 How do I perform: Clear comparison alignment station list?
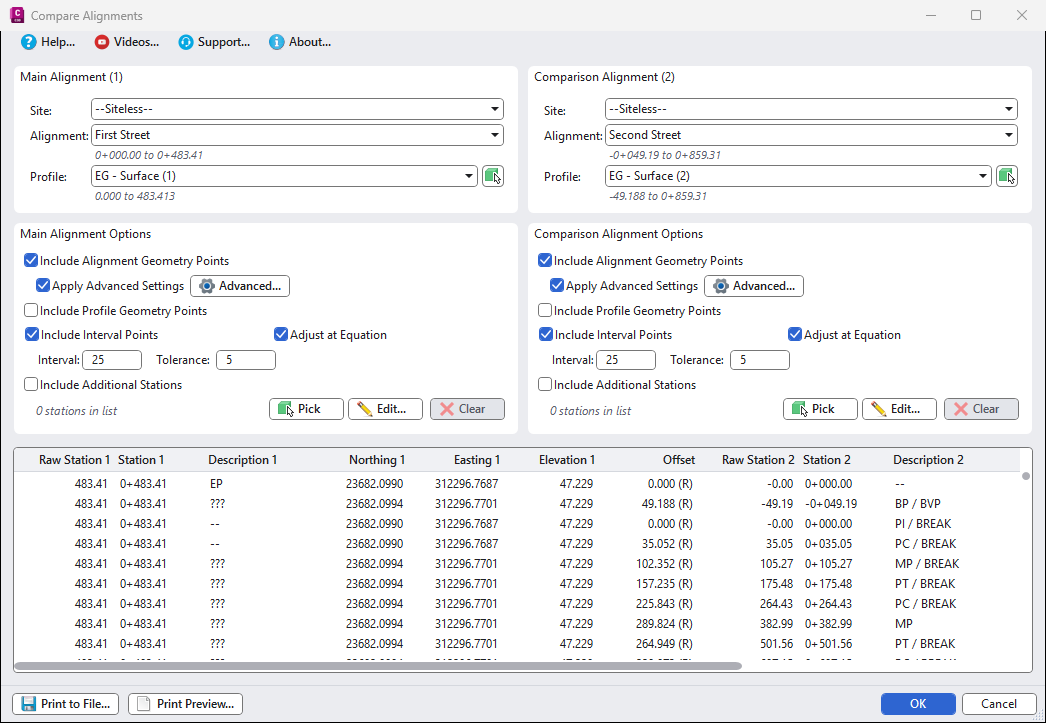click(981, 409)
